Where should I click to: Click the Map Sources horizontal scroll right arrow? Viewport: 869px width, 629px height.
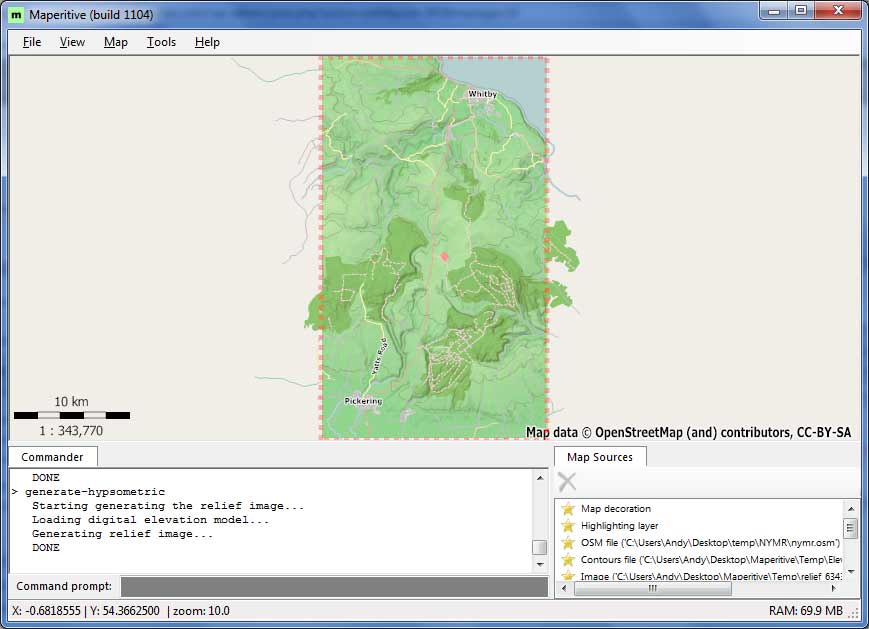[x=834, y=589]
